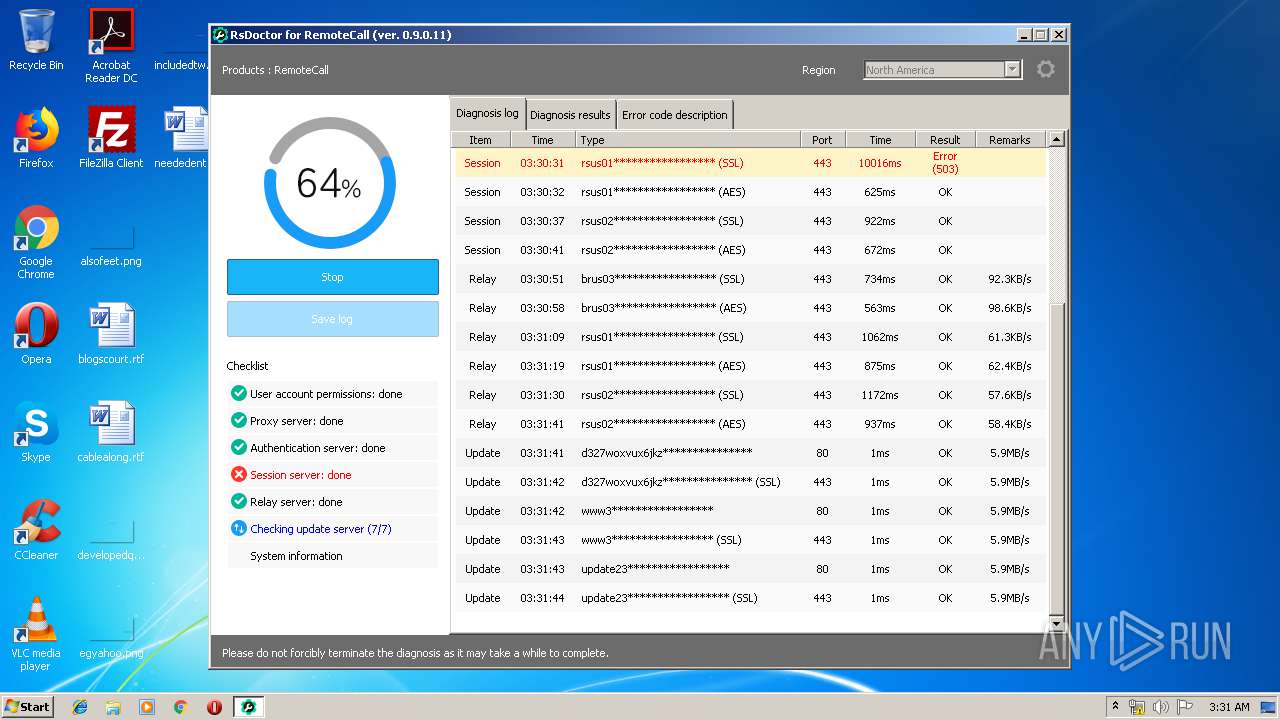This screenshot has width=1280, height=720.
Task: Sort by the Port column header
Action: (822, 140)
